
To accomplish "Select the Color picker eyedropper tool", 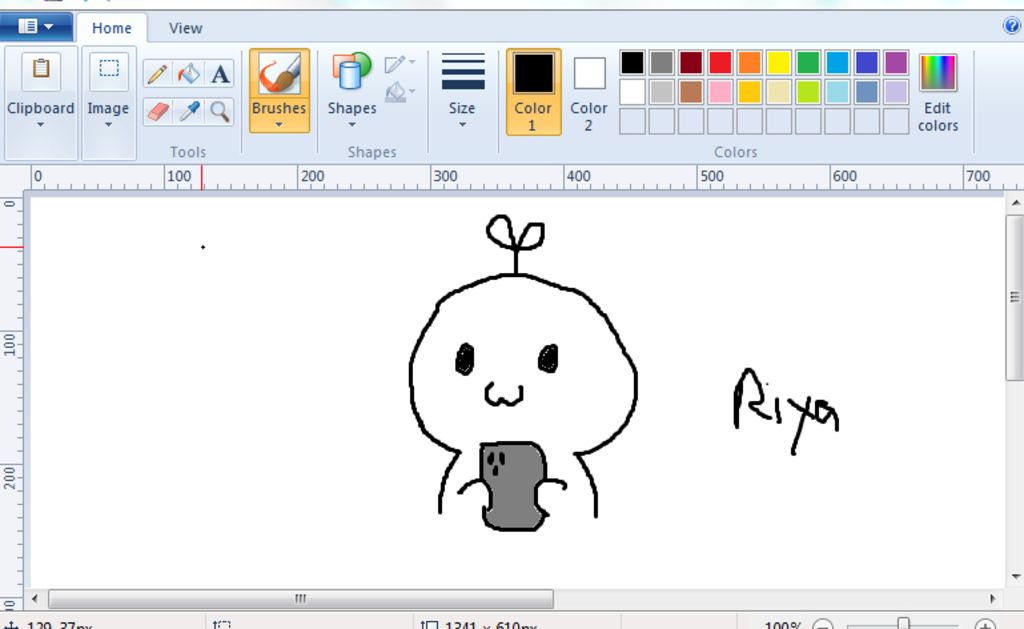I will click(189, 112).
